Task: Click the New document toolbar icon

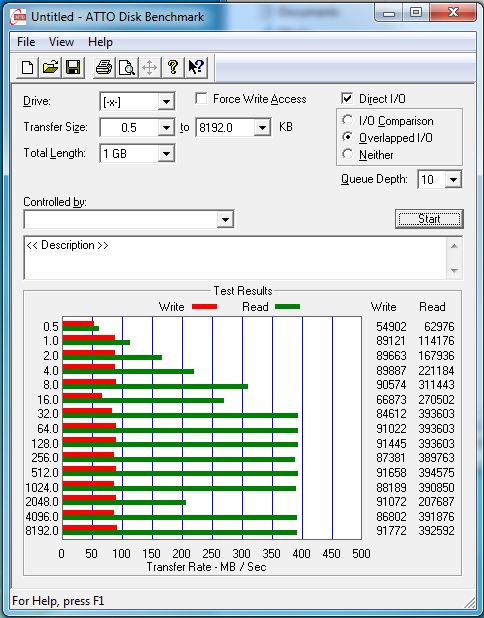Action: pyautogui.click(x=27, y=67)
